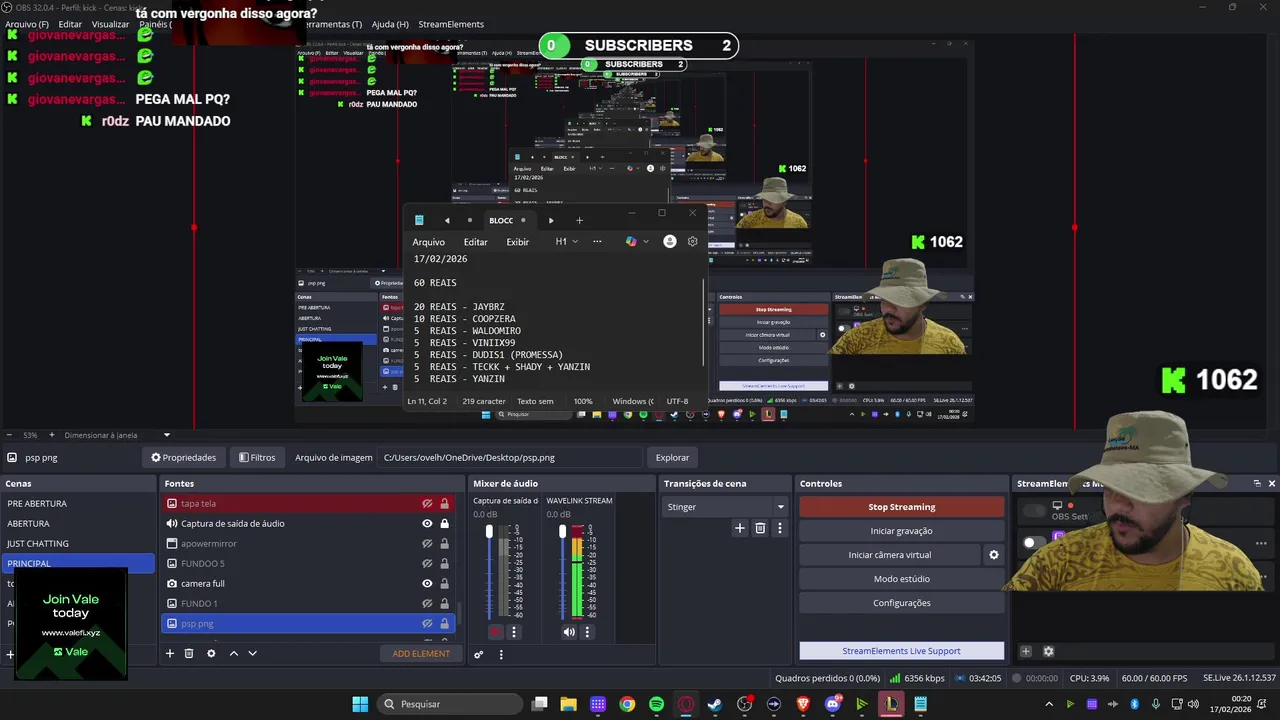The image size is (1280, 720).
Task: Zoom out the preview with the minus icon
Action: [x=9, y=435]
